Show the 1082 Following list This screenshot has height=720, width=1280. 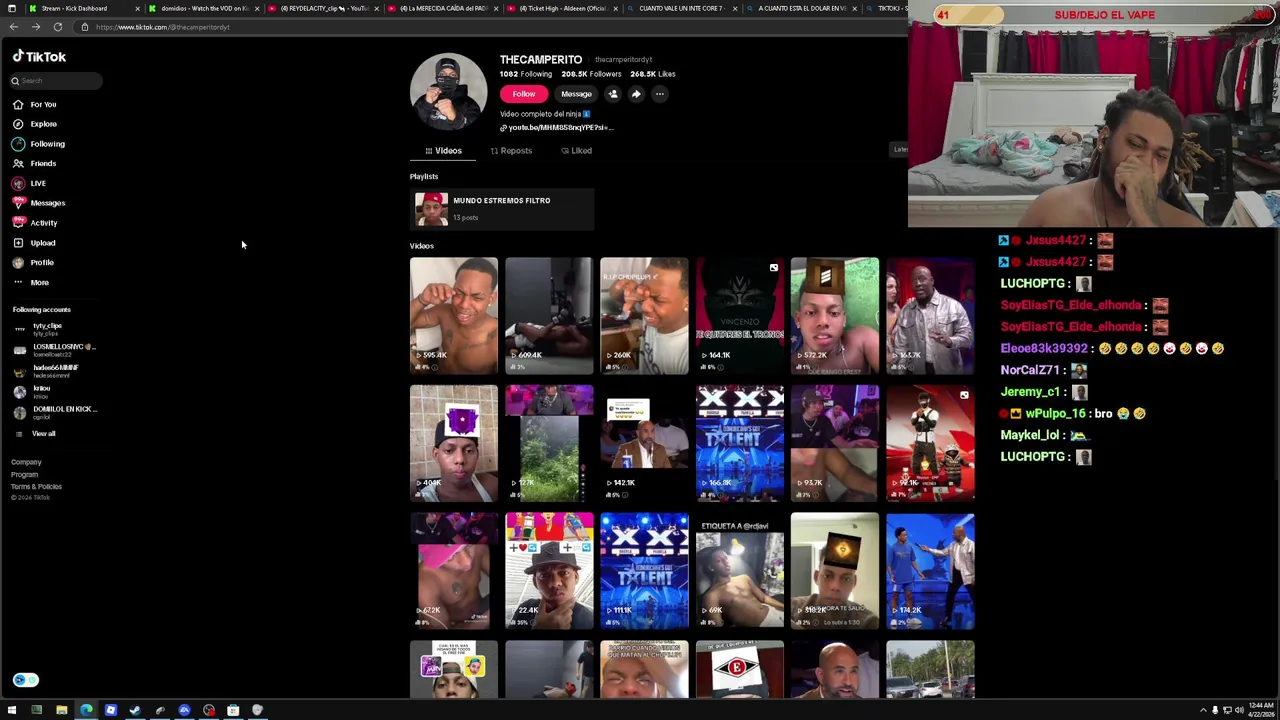[526, 74]
